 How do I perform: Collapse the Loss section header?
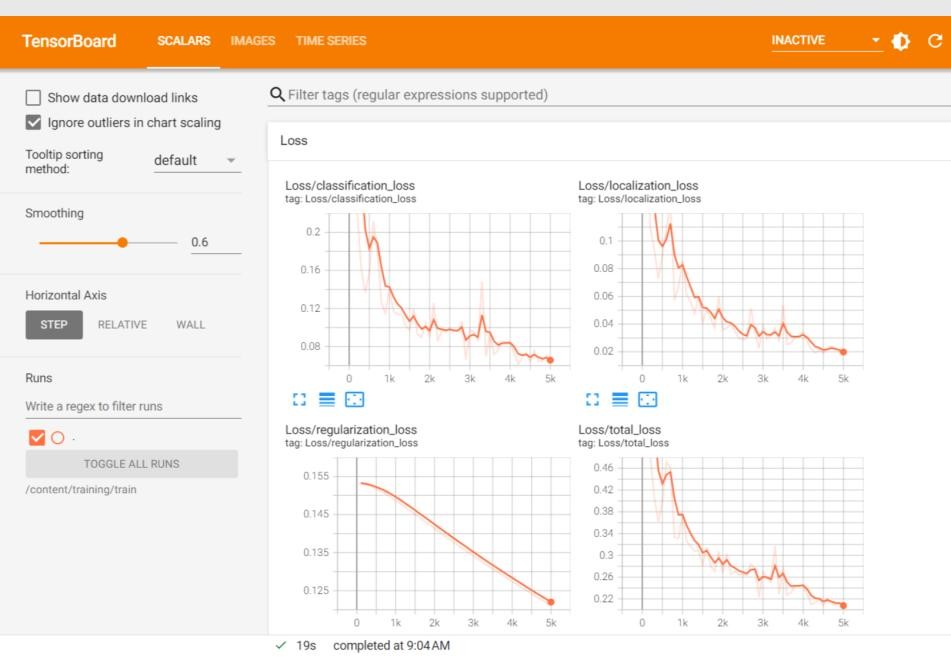pos(294,141)
